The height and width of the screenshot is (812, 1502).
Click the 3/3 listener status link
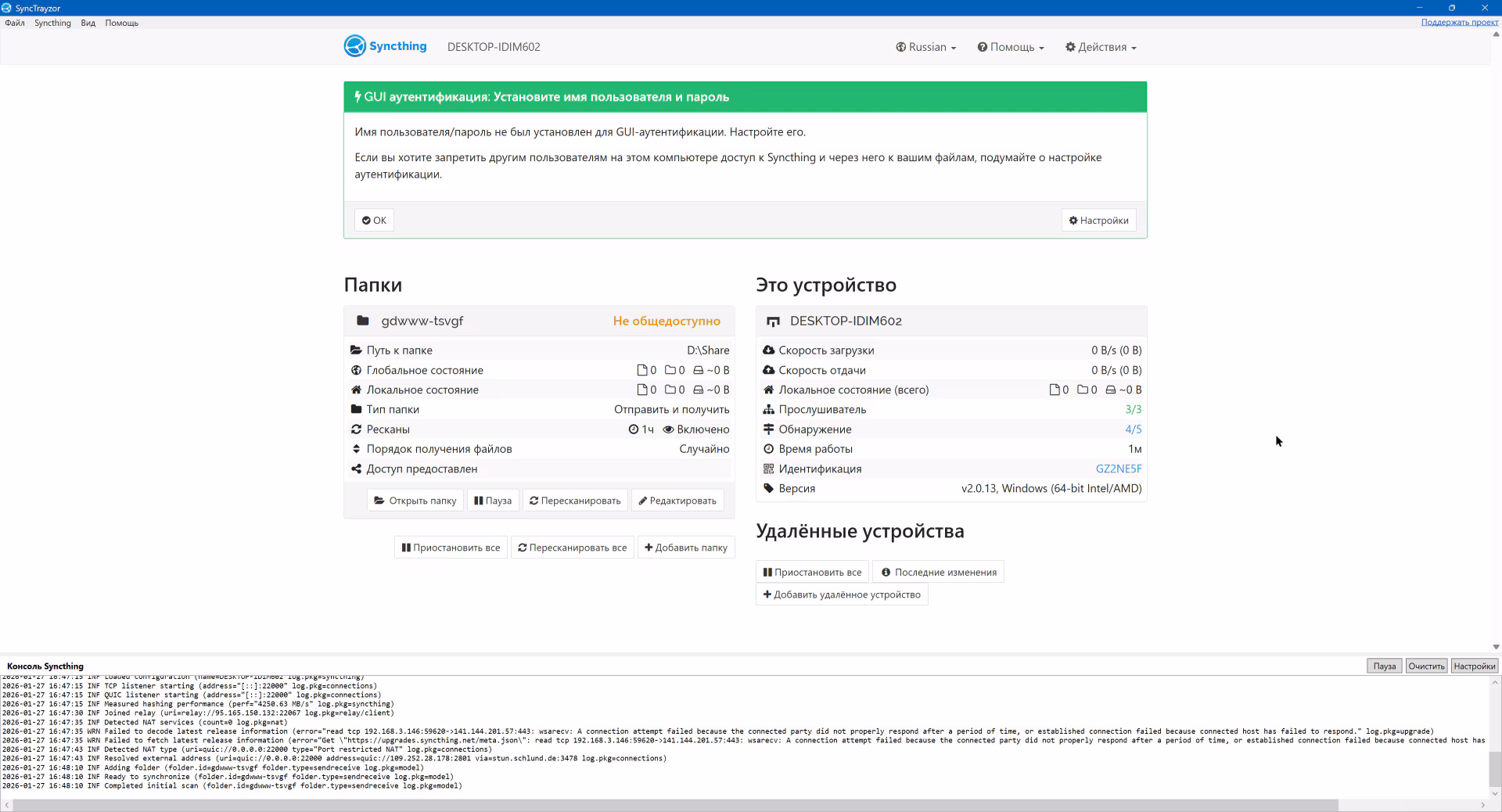coord(1134,409)
